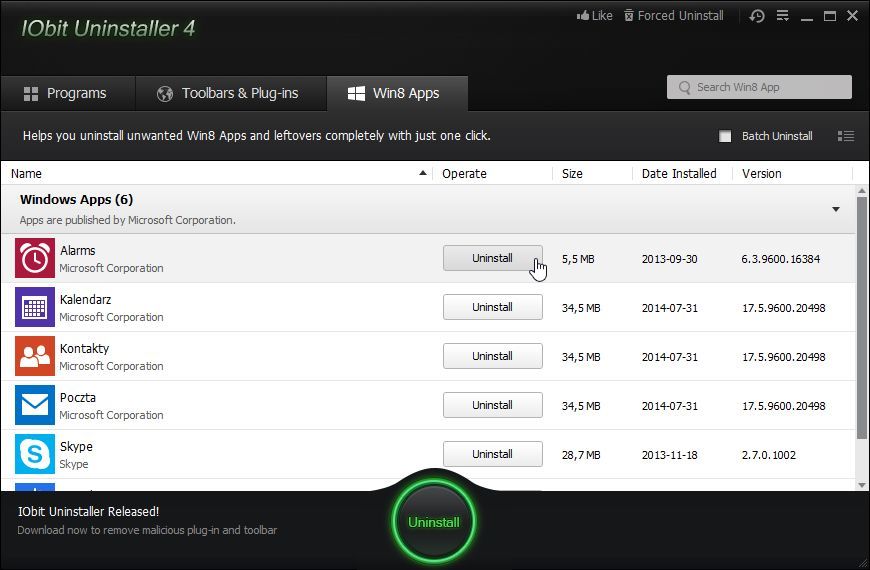Screen dimensions: 870x570
Task: Open the IObit Uninstaller Released notice
Action: click(88, 512)
